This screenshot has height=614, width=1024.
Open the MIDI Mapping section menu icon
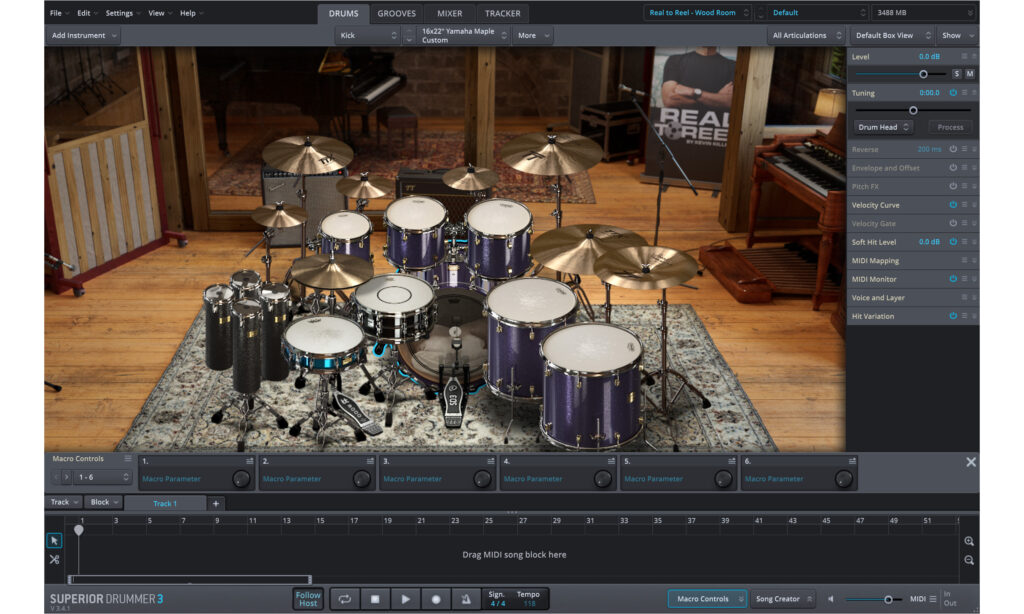pos(964,261)
